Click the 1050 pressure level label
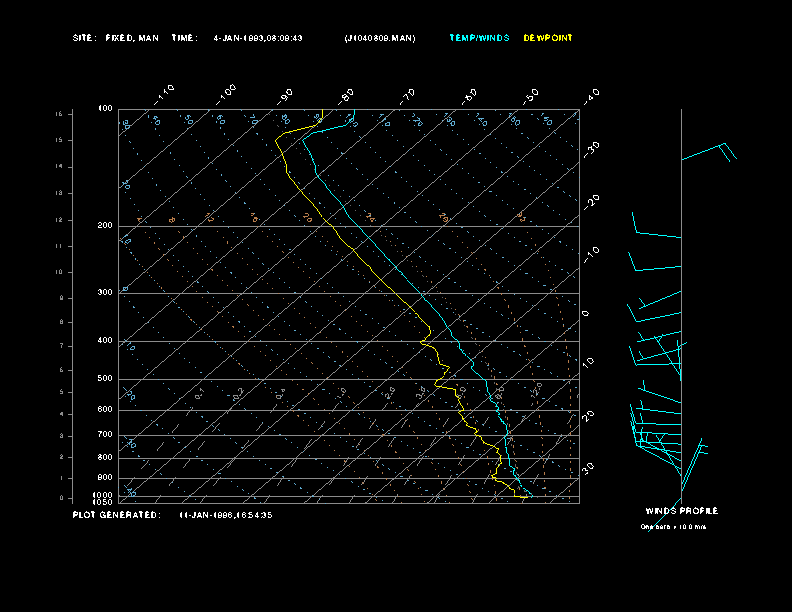Image resolution: width=792 pixels, height=612 pixels. tap(103, 502)
